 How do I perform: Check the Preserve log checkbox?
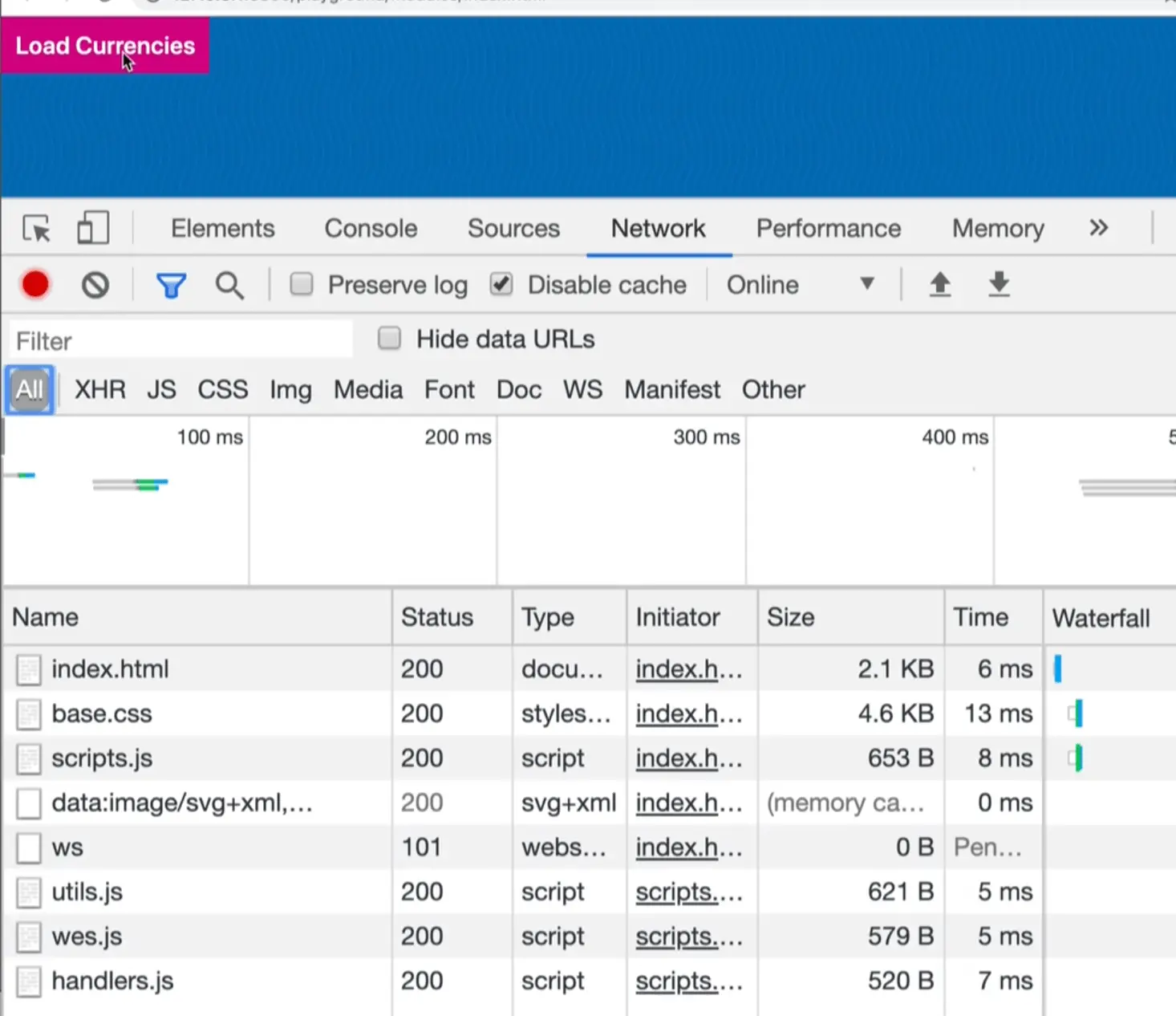tap(302, 284)
